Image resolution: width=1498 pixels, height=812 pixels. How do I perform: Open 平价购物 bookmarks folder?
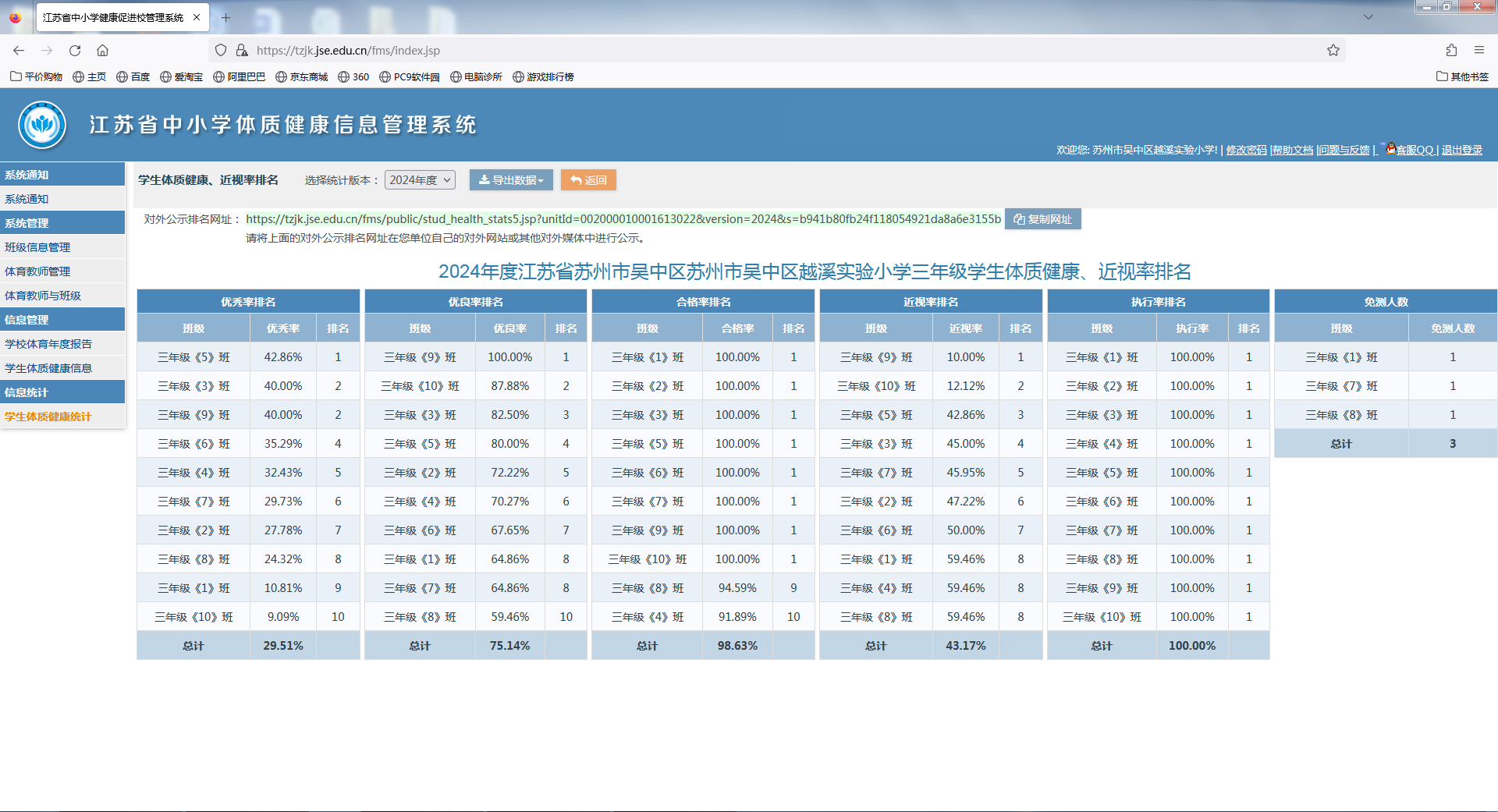[x=36, y=76]
